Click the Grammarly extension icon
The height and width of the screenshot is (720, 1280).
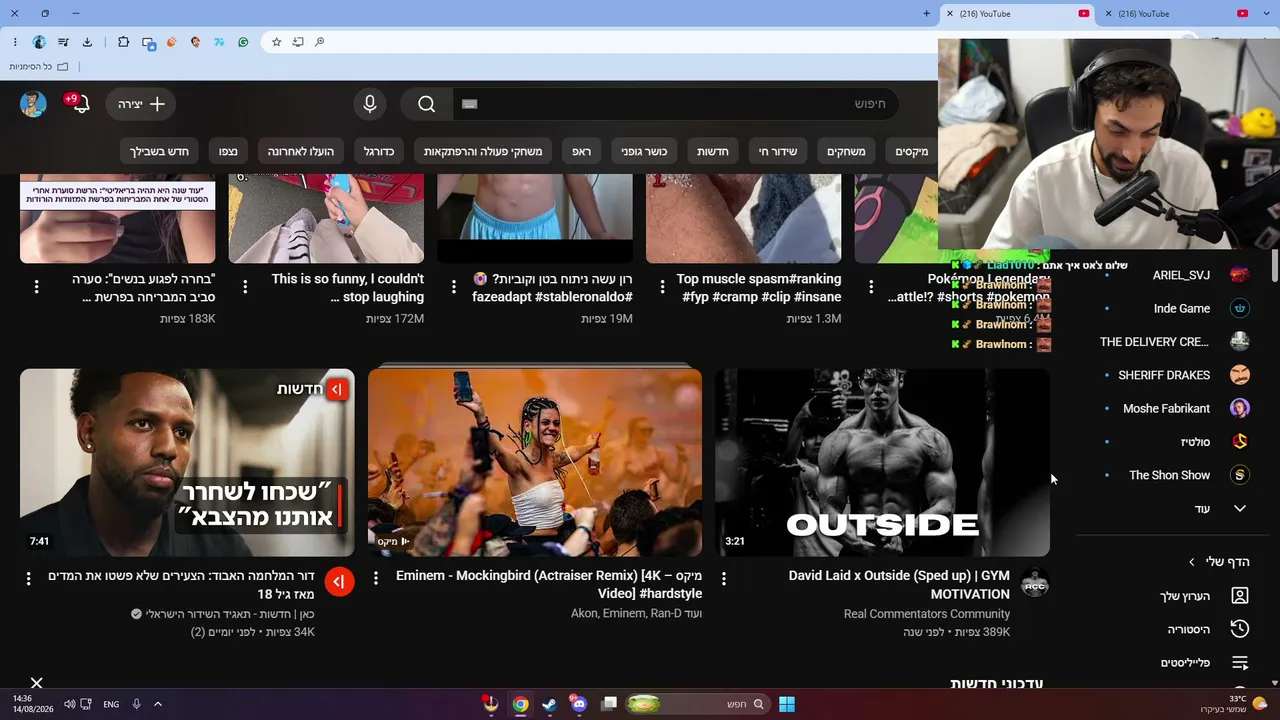tap(243, 42)
